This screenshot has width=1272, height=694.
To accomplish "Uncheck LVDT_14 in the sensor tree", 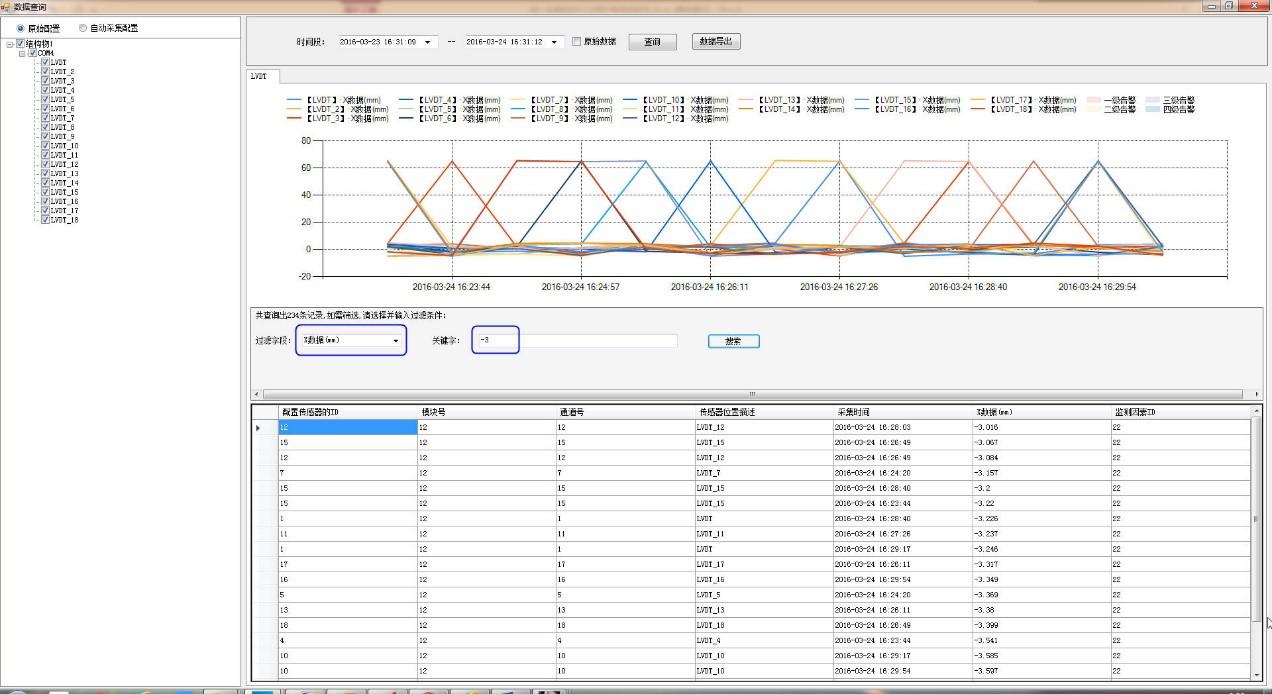I will (45, 183).
